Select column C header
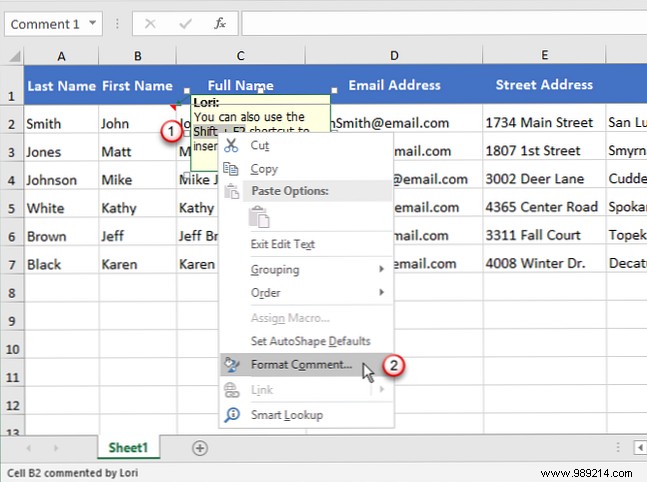This screenshot has width=647, height=482. (x=241, y=56)
